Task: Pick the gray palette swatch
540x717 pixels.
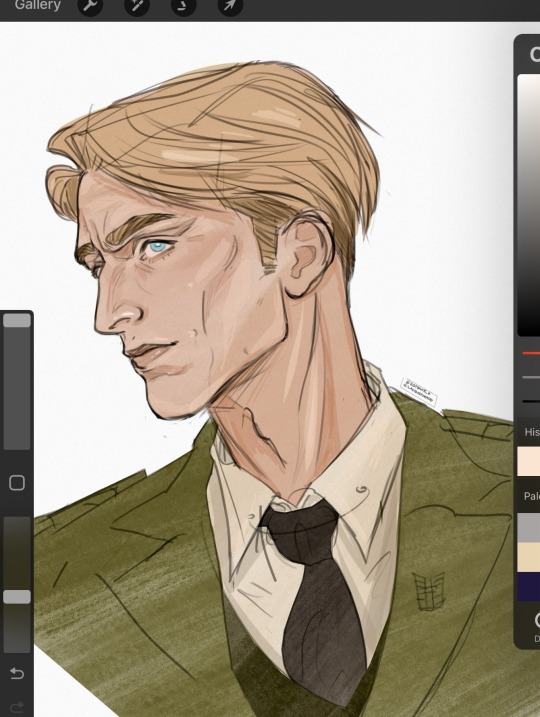Action: (529, 528)
